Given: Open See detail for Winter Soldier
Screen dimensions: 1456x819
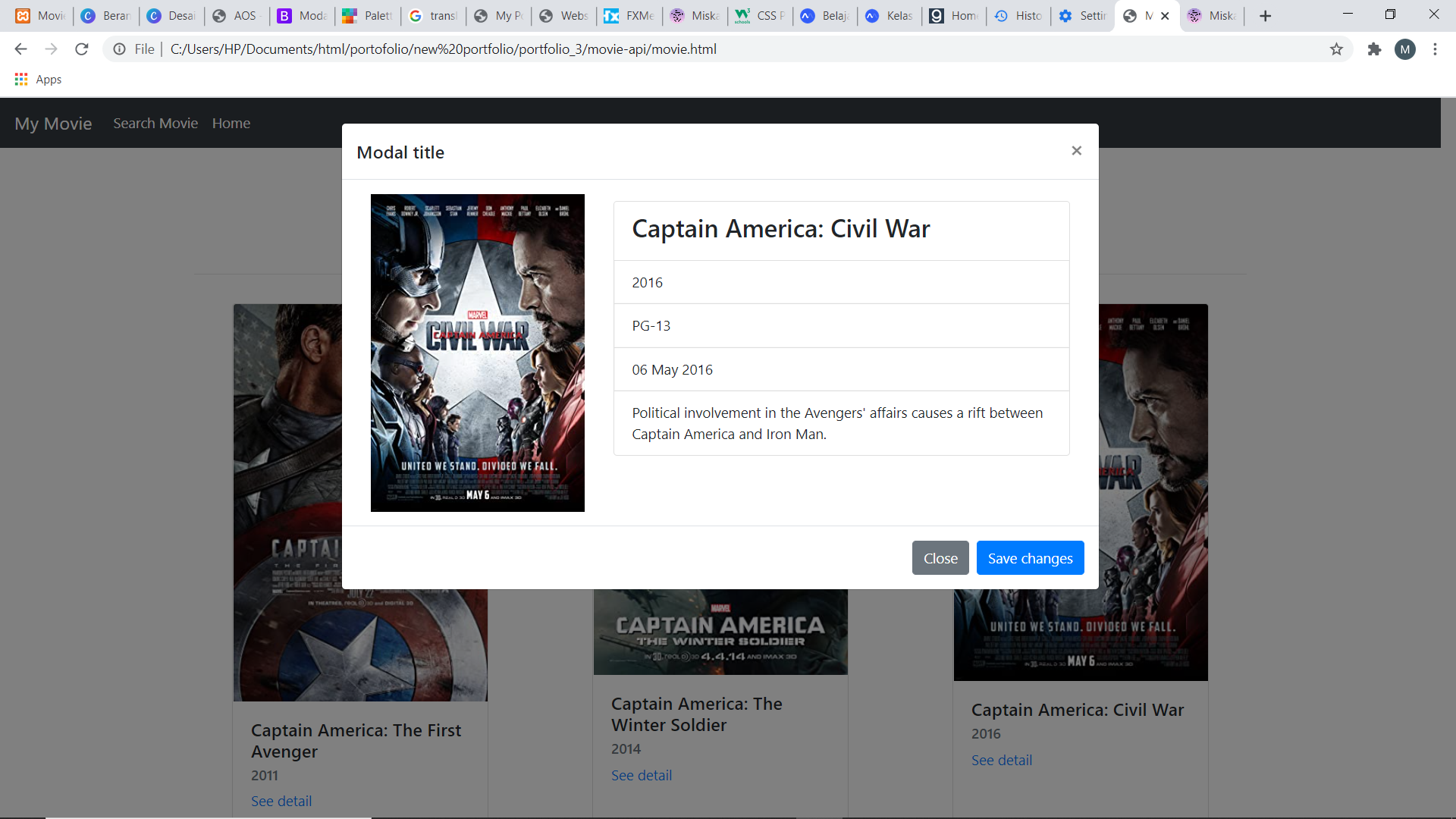Looking at the screenshot, I should pos(642,775).
